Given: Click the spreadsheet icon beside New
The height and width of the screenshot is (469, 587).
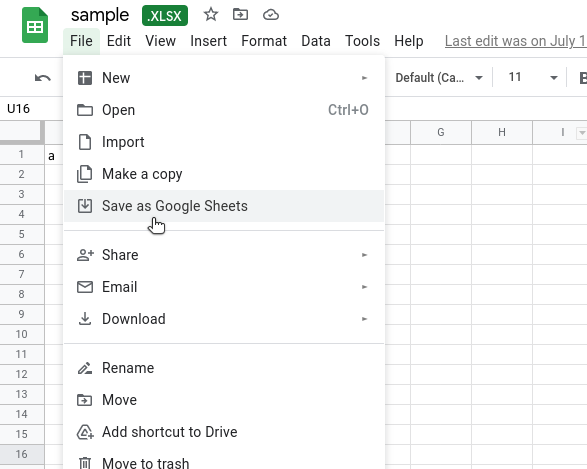Looking at the screenshot, I should coord(85,78).
